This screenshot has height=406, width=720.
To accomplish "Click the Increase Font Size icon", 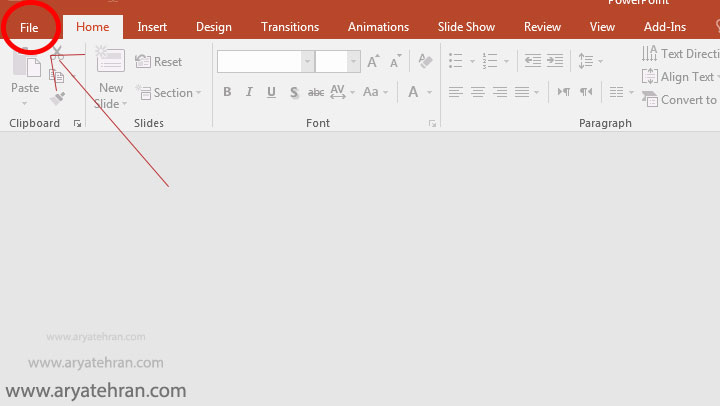I will (x=373, y=62).
